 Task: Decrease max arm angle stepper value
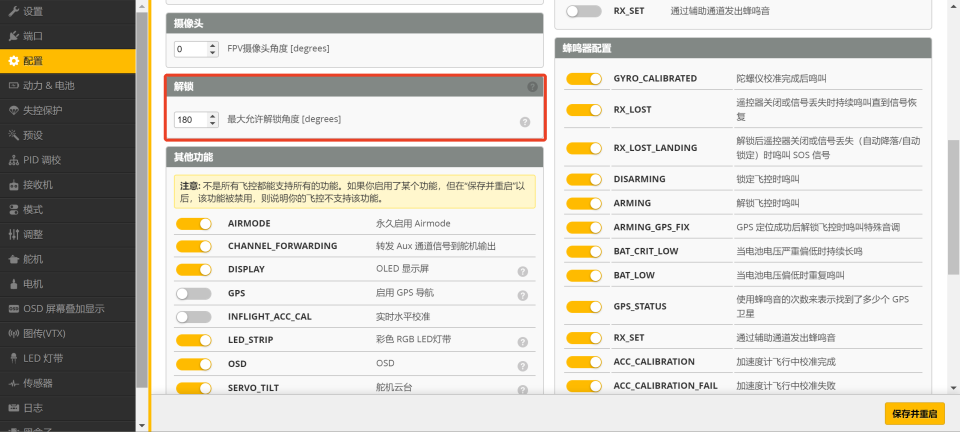(x=213, y=123)
